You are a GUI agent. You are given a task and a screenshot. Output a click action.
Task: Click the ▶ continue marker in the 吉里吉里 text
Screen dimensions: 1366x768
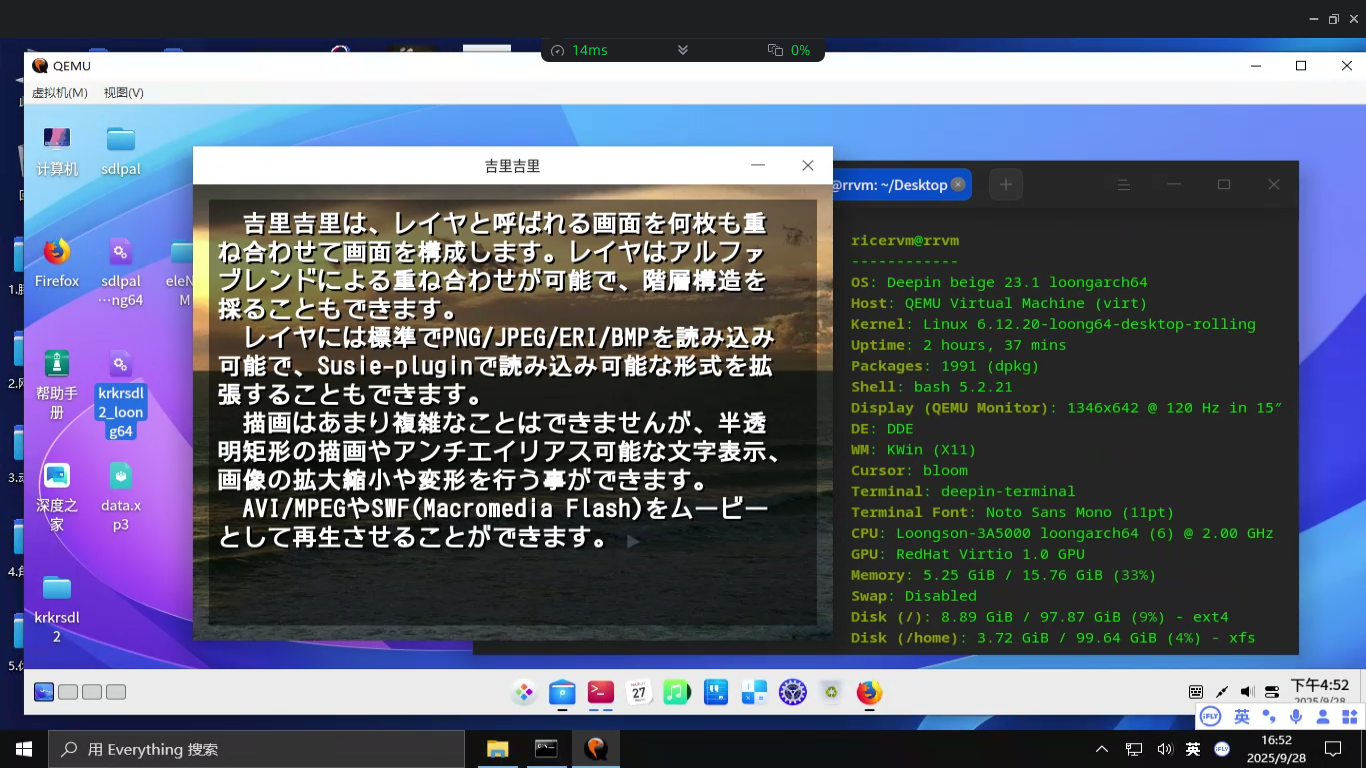[x=632, y=542]
